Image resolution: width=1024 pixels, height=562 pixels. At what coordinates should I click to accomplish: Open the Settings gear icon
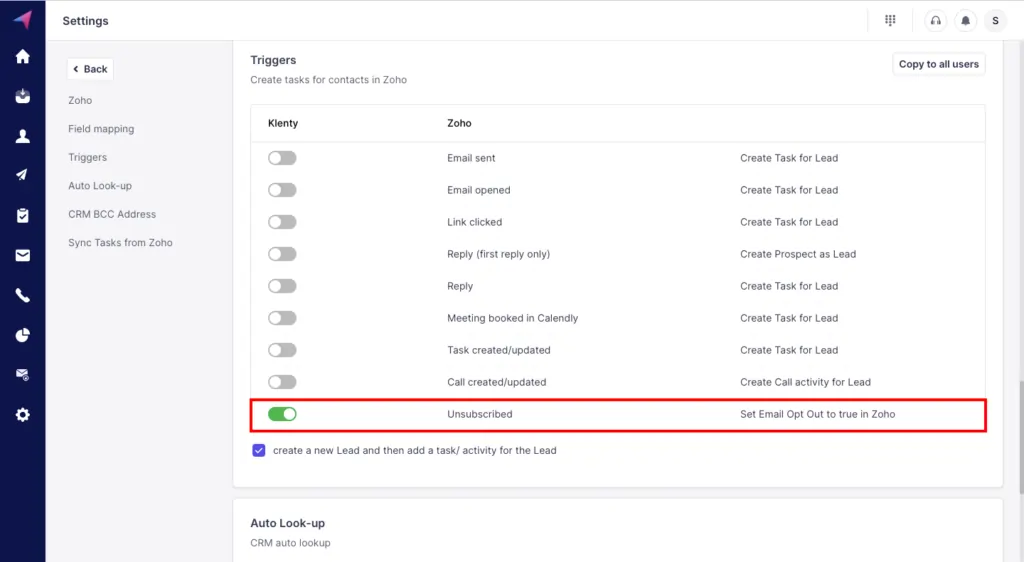tap(23, 415)
